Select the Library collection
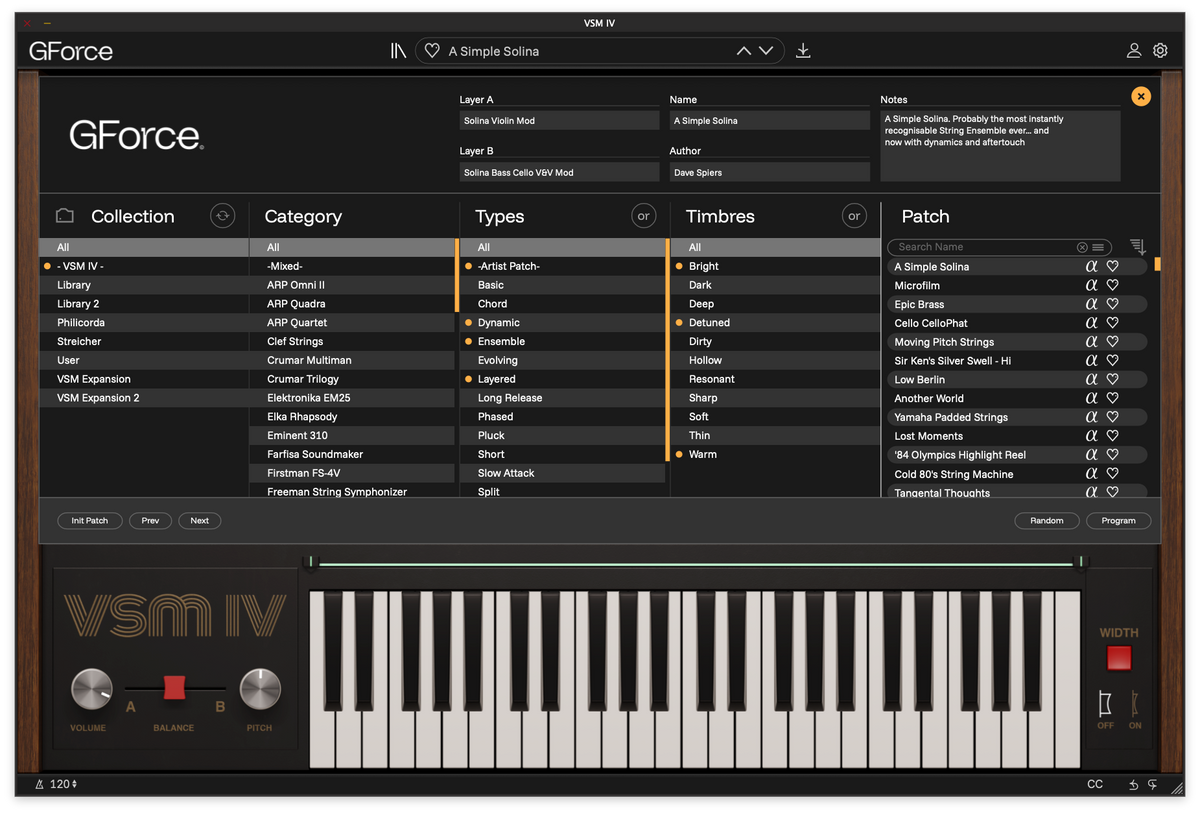 (144, 285)
